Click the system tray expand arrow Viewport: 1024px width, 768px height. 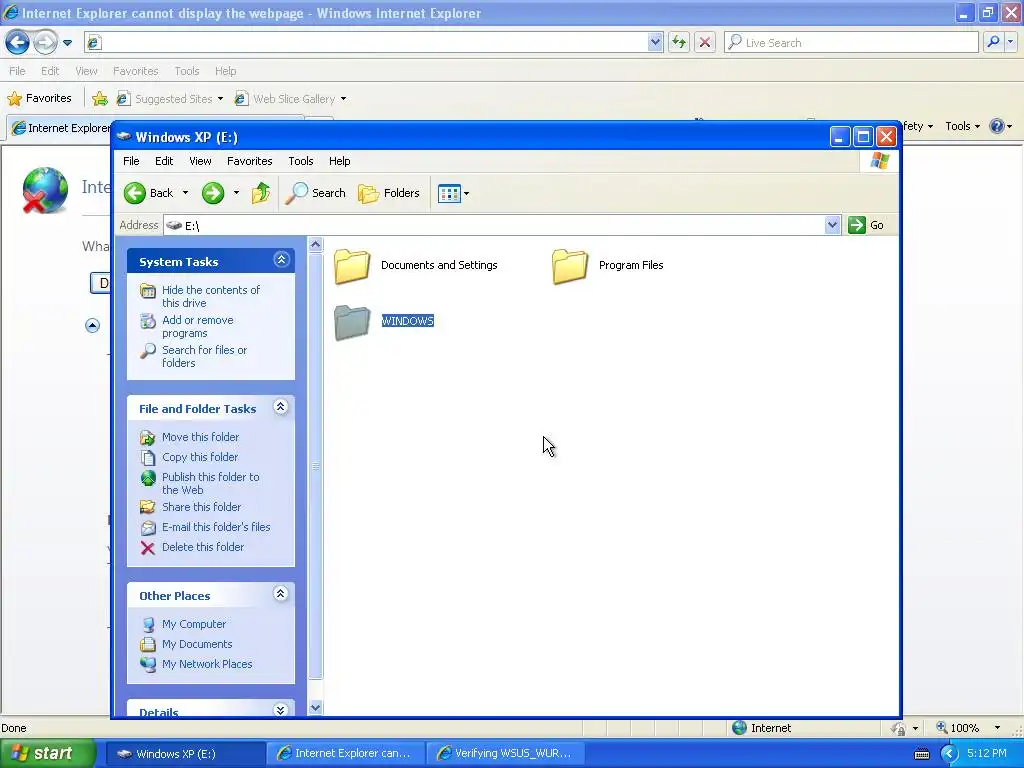(950, 754)
